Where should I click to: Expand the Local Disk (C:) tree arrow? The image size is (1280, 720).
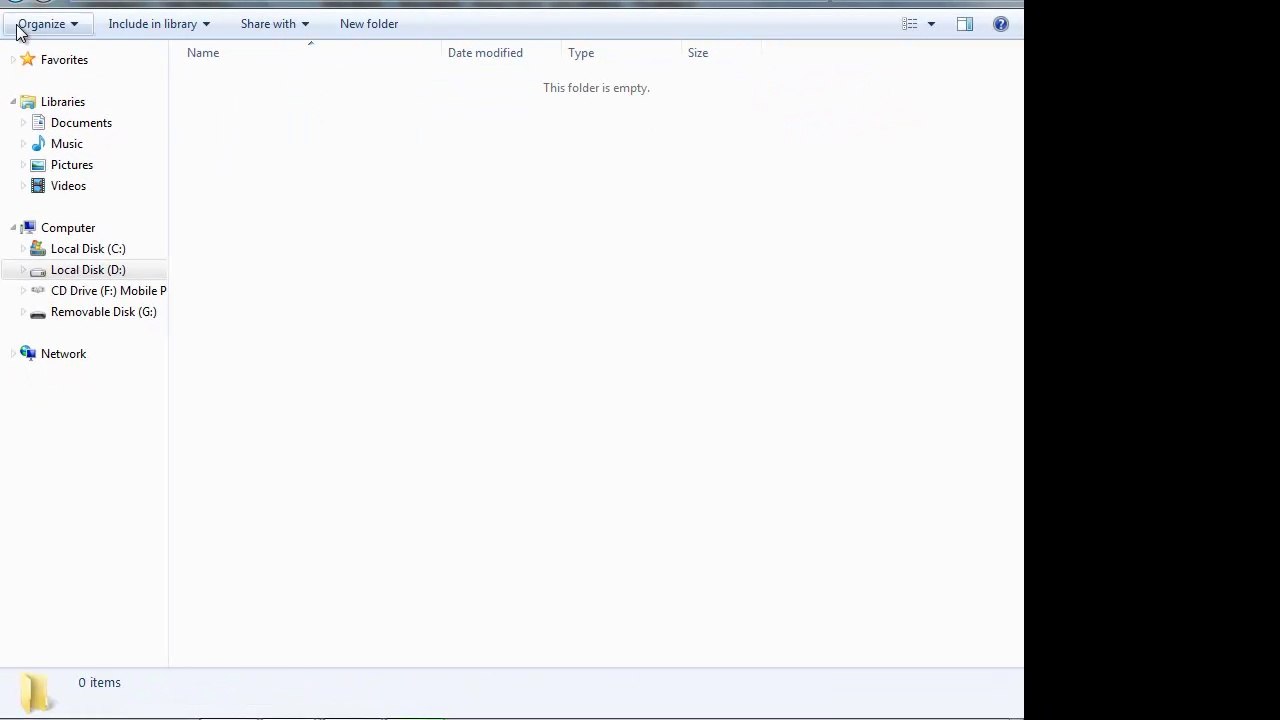tap(23, 249)
